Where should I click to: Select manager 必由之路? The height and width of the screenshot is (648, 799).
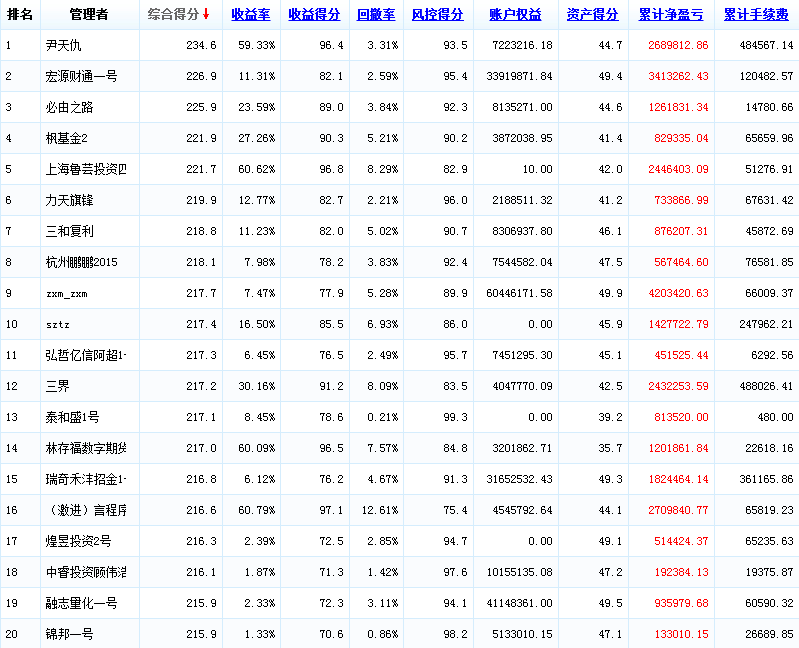click(x=70, y=107)
